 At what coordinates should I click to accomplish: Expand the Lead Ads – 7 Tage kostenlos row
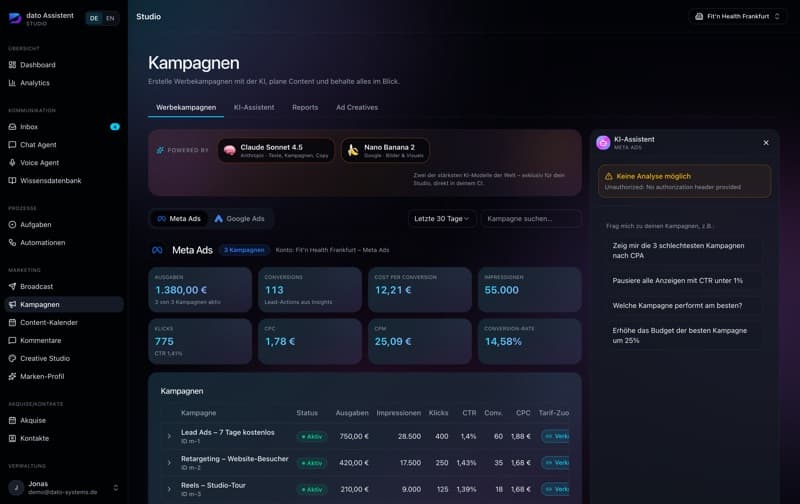point(169,436)
